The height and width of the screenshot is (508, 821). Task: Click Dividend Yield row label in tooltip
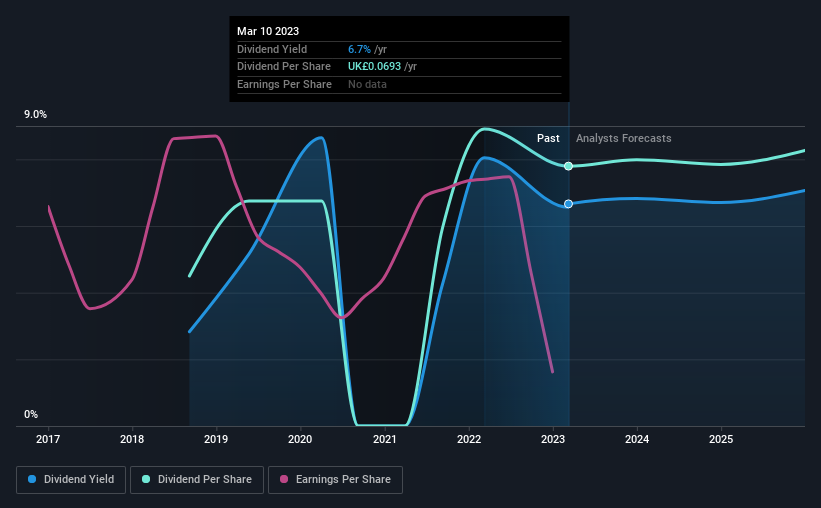(x=272, y=49)
